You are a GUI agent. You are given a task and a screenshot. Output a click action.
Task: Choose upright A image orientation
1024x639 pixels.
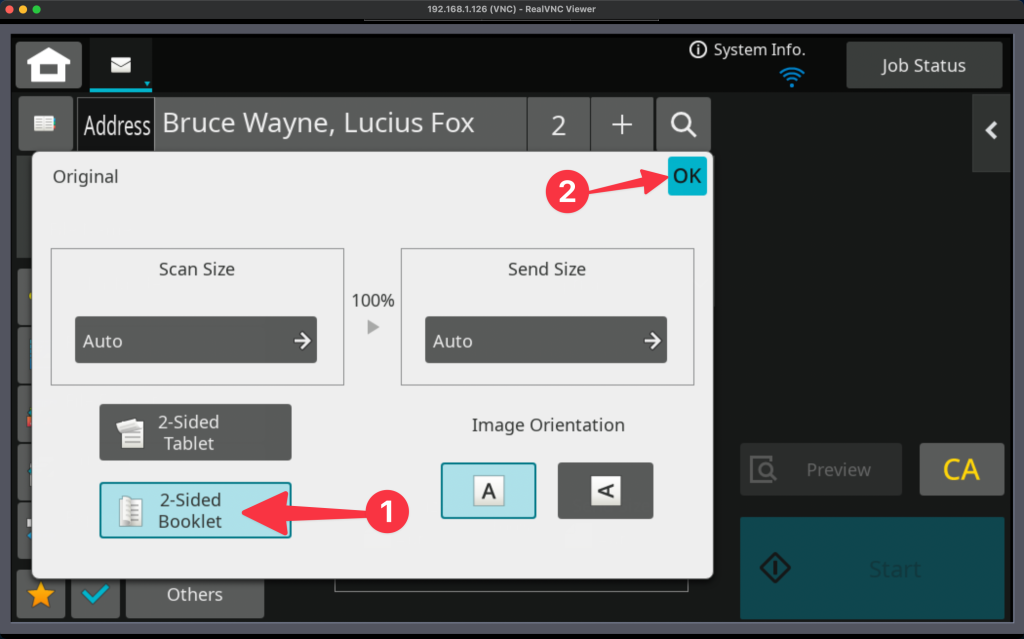[488, 490]
